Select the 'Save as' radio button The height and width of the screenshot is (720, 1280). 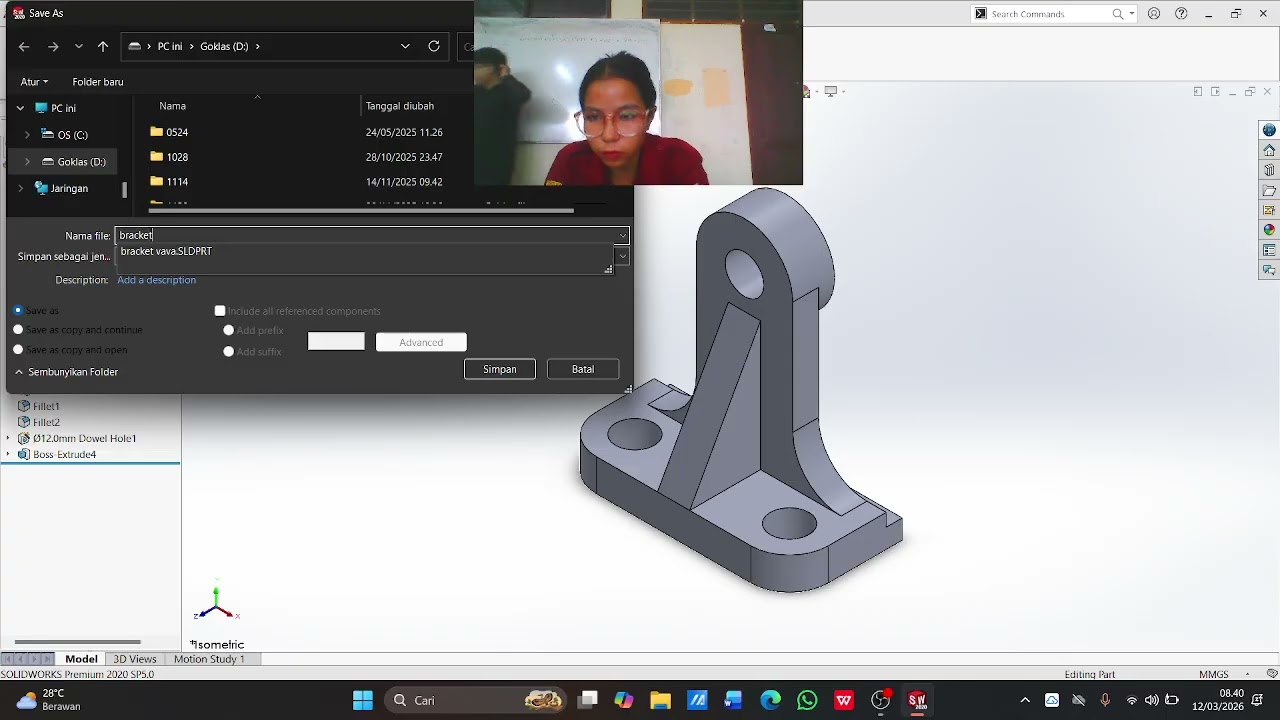point(18,310)
